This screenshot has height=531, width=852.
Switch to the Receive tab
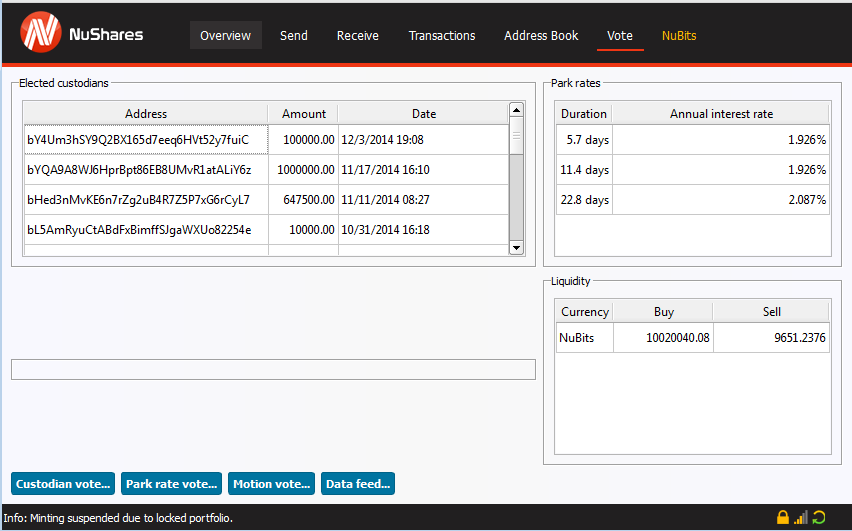pyautogui.click(x=358, y=35)
